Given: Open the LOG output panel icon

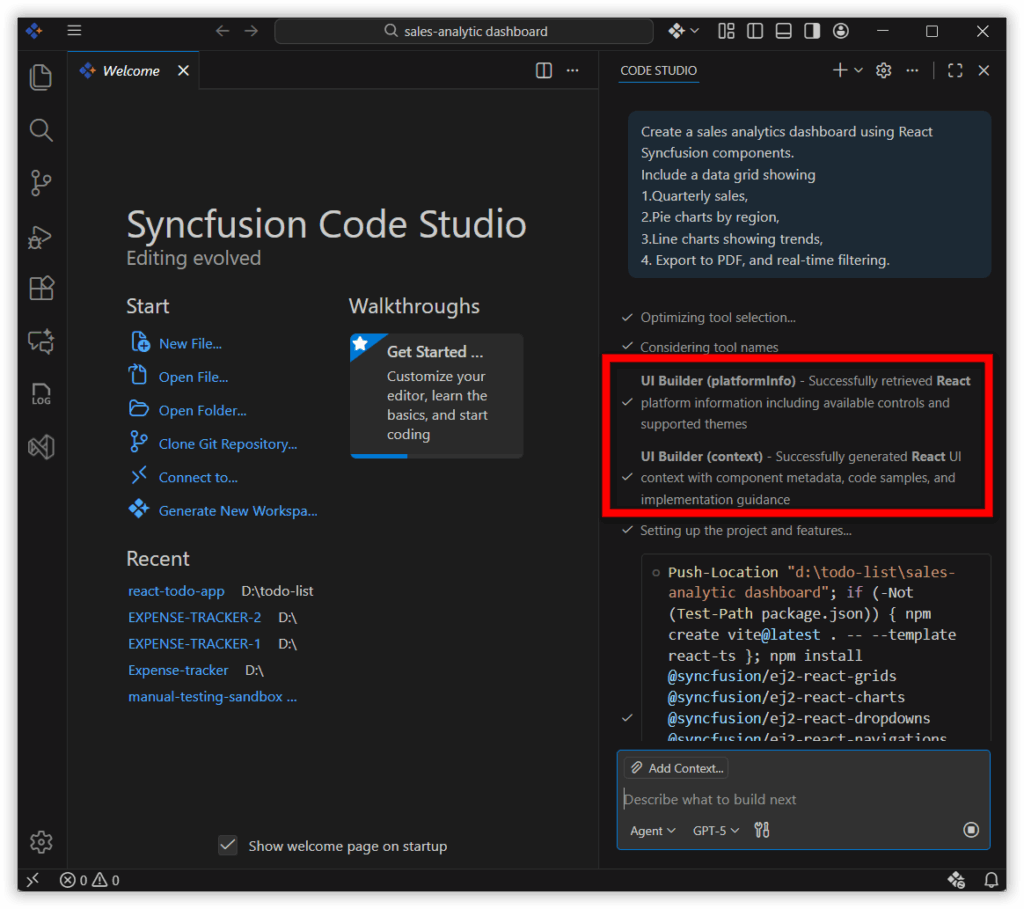Looking at the screenshot, I should tap(40, 394).
